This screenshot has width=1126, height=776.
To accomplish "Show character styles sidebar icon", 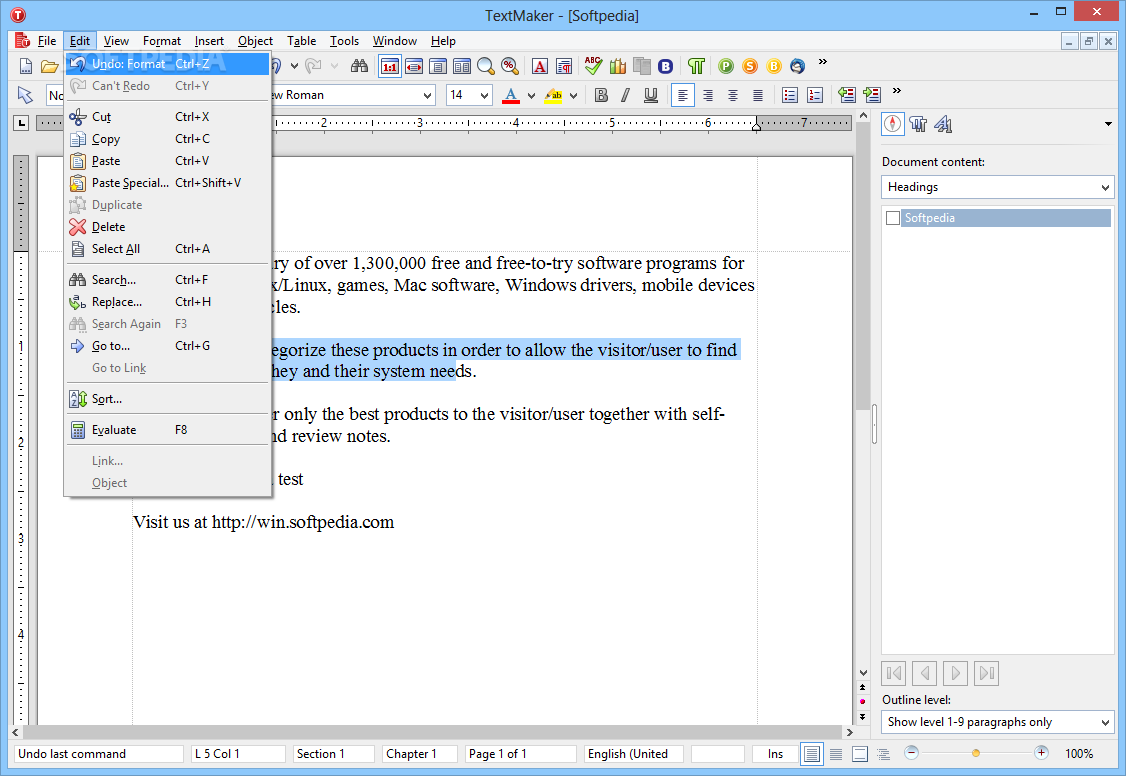I will click(943, 124).
